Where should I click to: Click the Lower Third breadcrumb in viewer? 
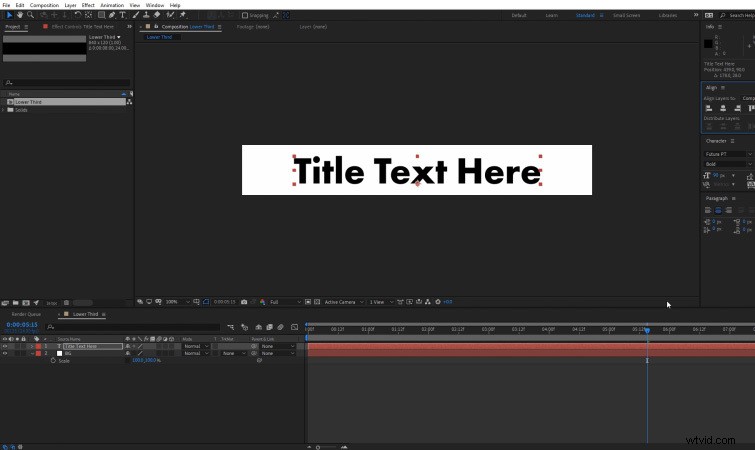tap(159, 37)
